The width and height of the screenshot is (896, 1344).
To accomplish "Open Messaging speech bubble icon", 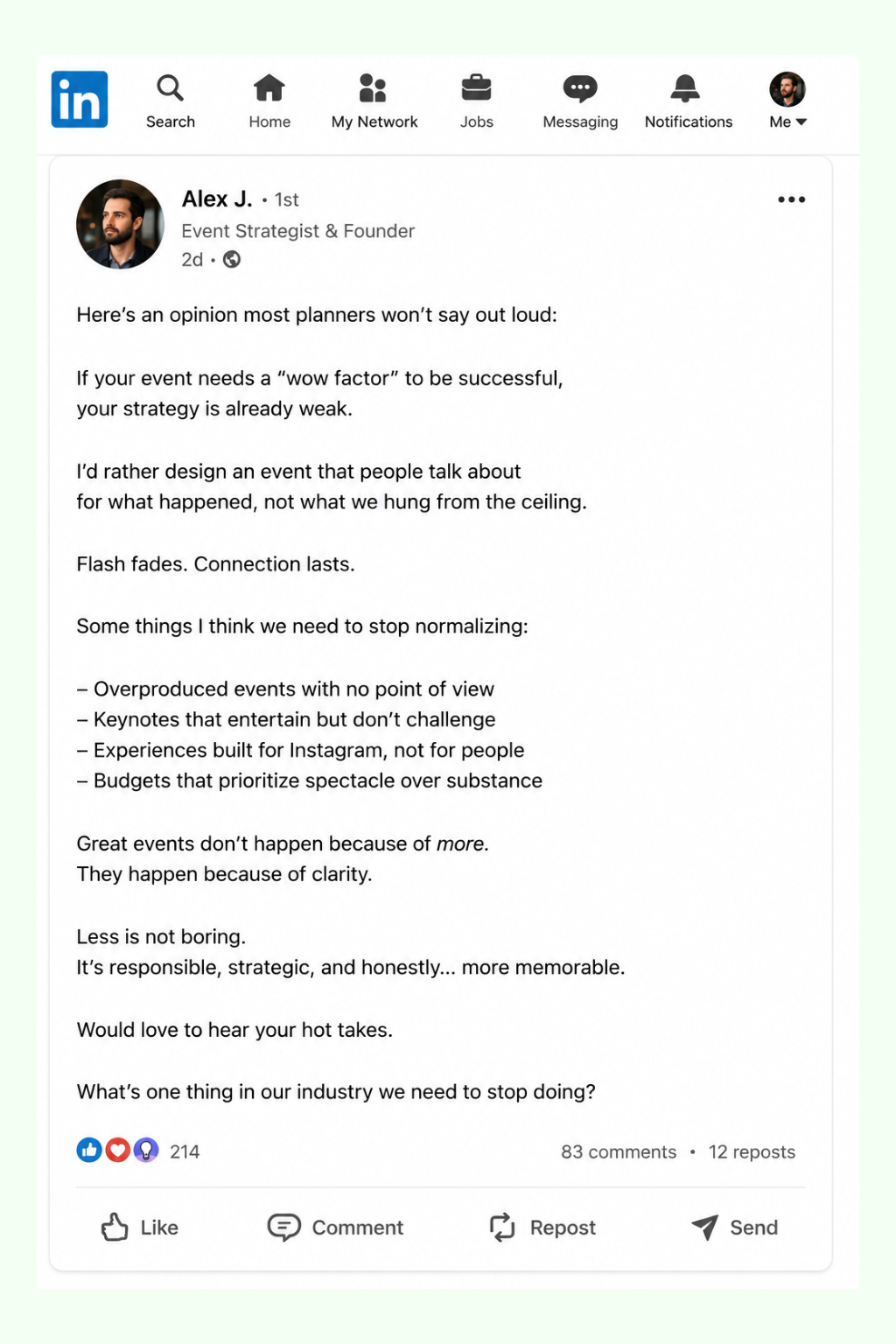I will tap(580, 88).
